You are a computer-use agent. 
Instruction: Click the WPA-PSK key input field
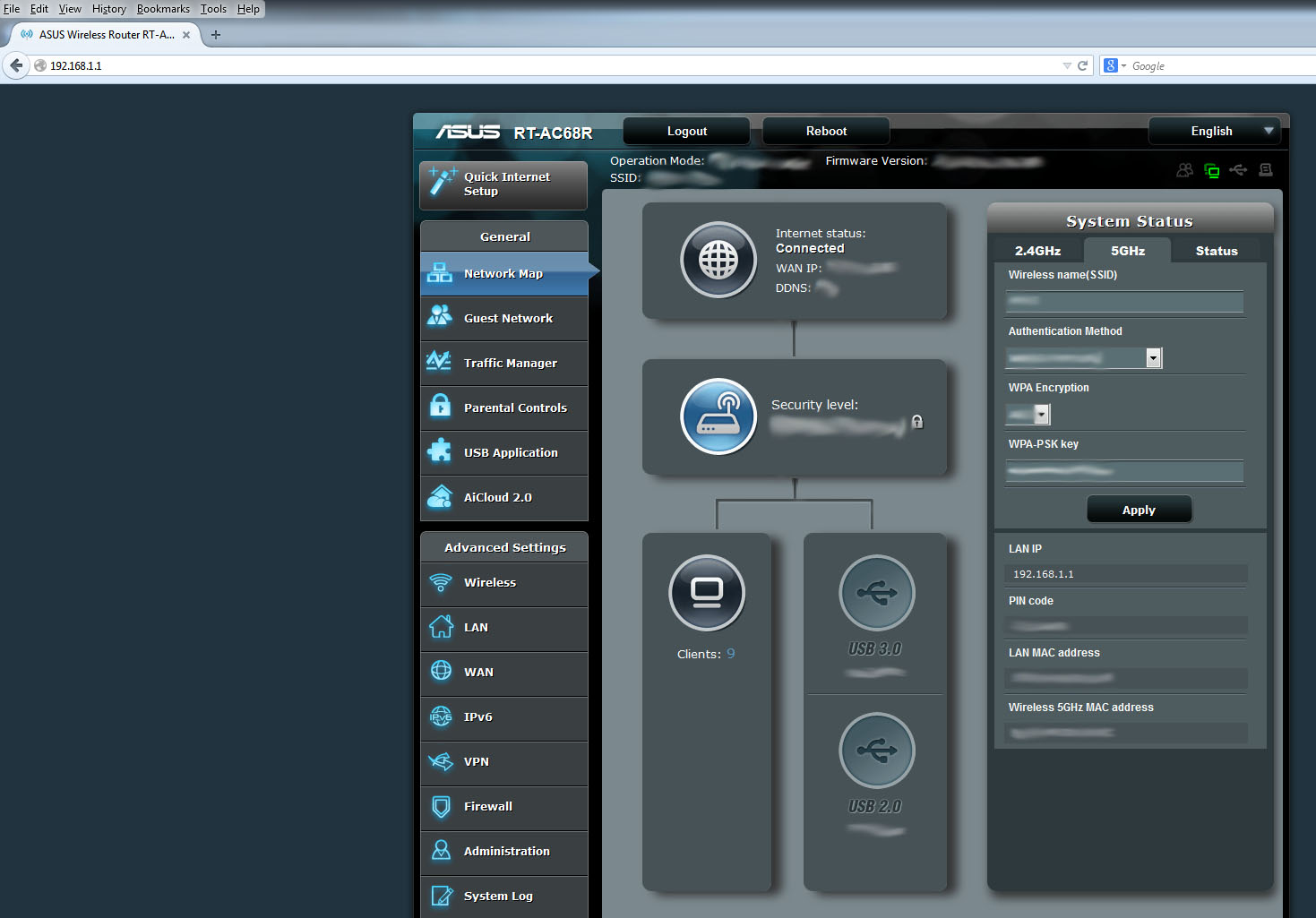pos(1124,471)
